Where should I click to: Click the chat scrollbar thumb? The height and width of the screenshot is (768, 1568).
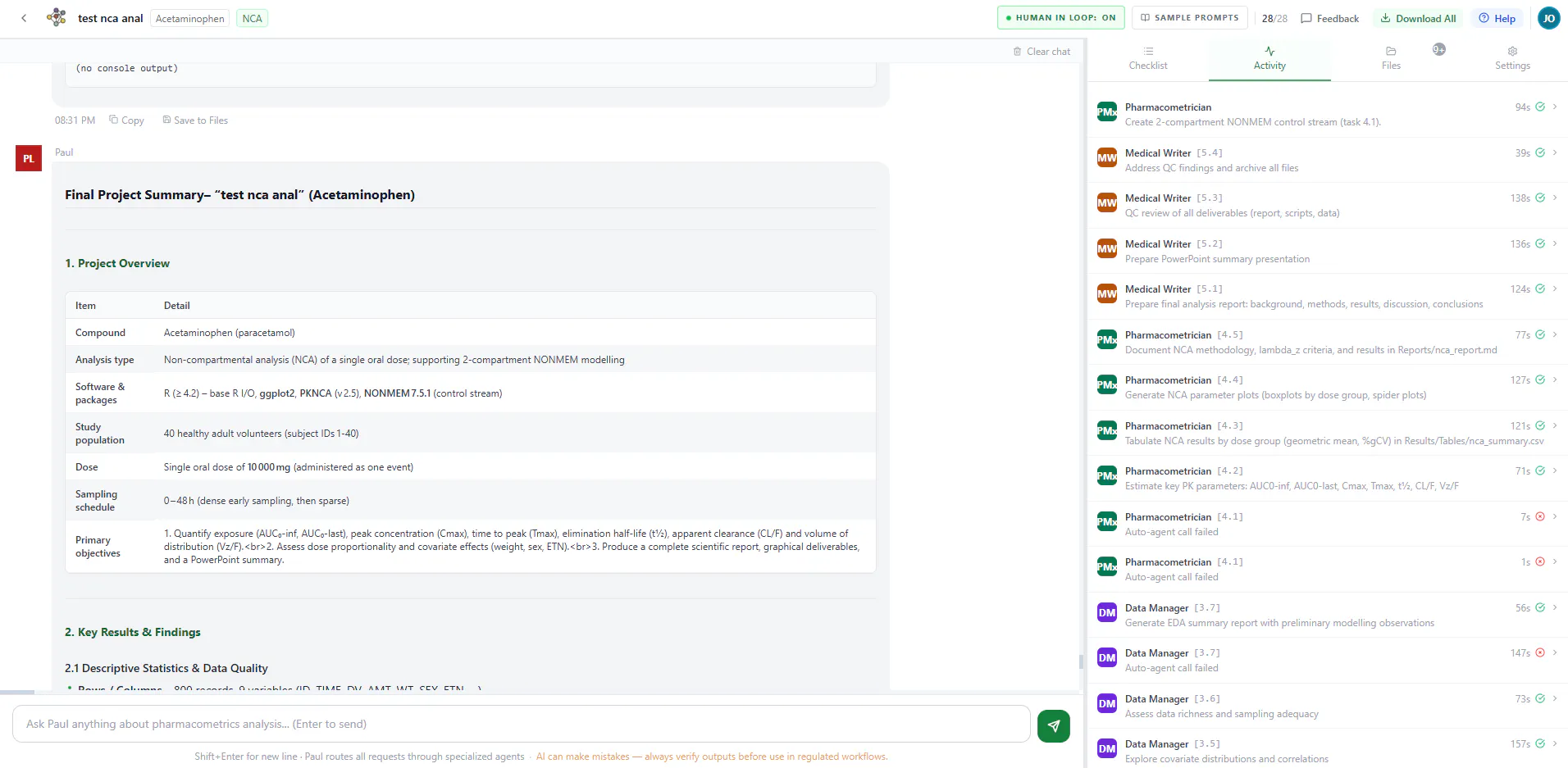pos(1081,661)
